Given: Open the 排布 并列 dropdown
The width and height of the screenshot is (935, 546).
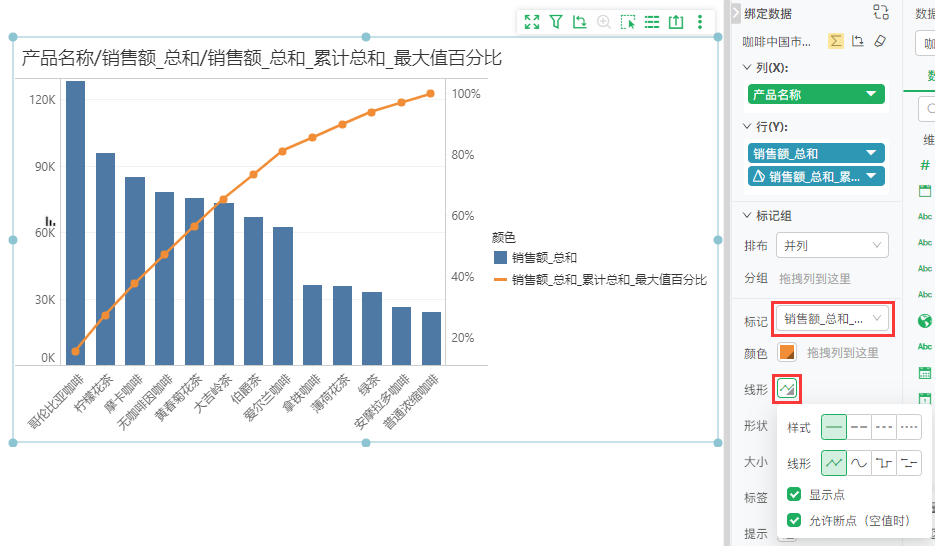Looking at the screenshot, I should pyautogui.click(x=832, y=245).
